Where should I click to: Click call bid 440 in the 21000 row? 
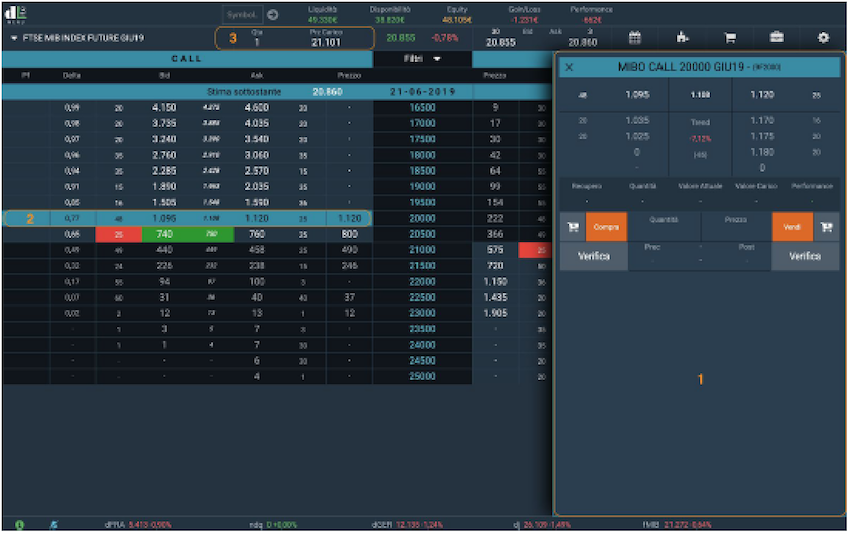click(164, 250)
